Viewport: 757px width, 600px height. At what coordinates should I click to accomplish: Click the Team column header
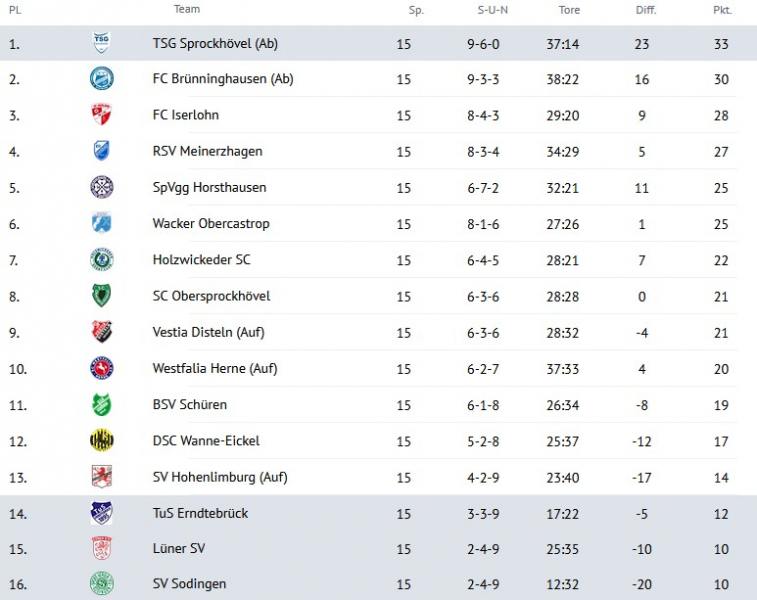(186, 9)
